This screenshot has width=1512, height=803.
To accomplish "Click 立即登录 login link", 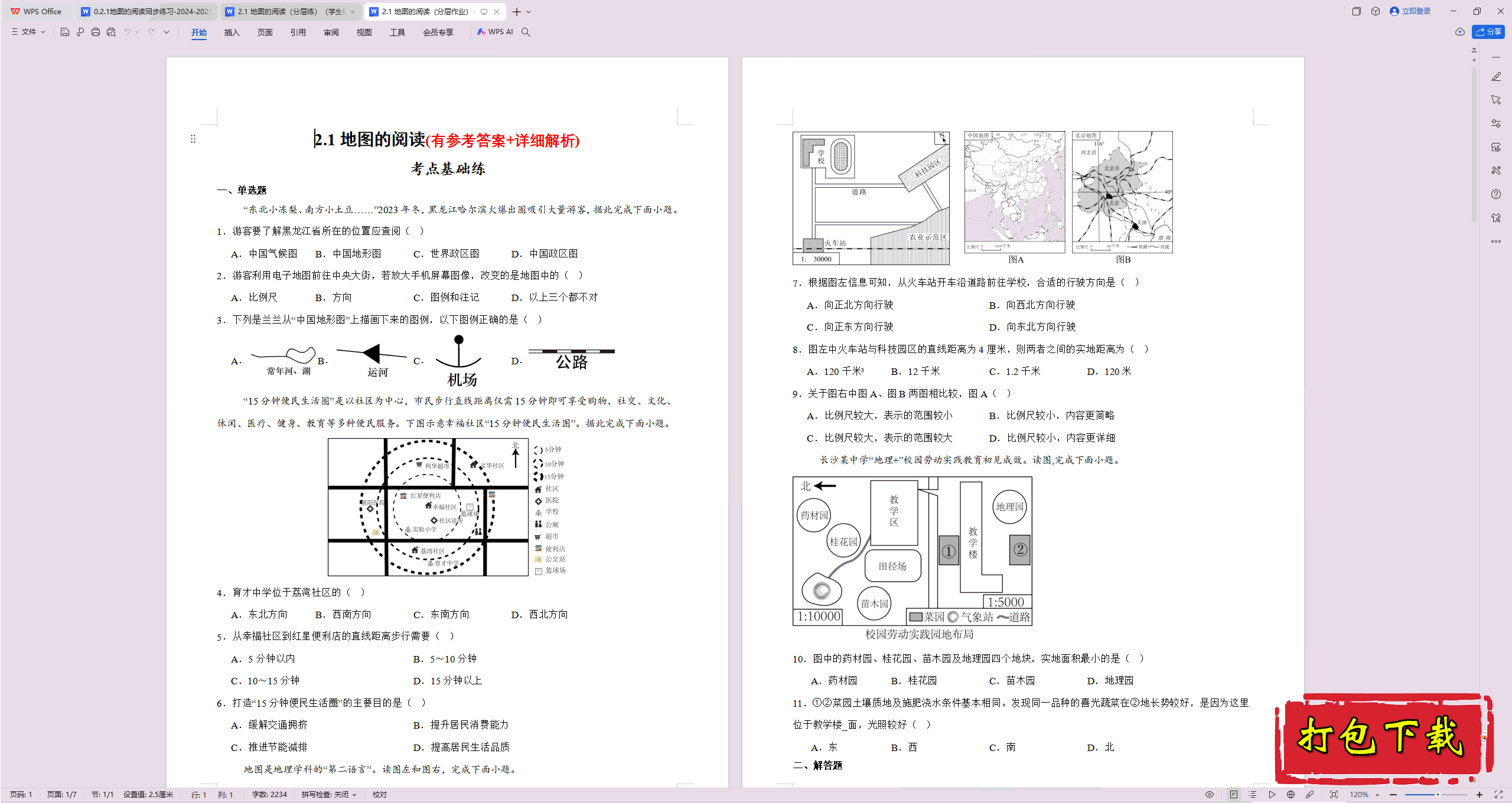I will pos(1410,11).
